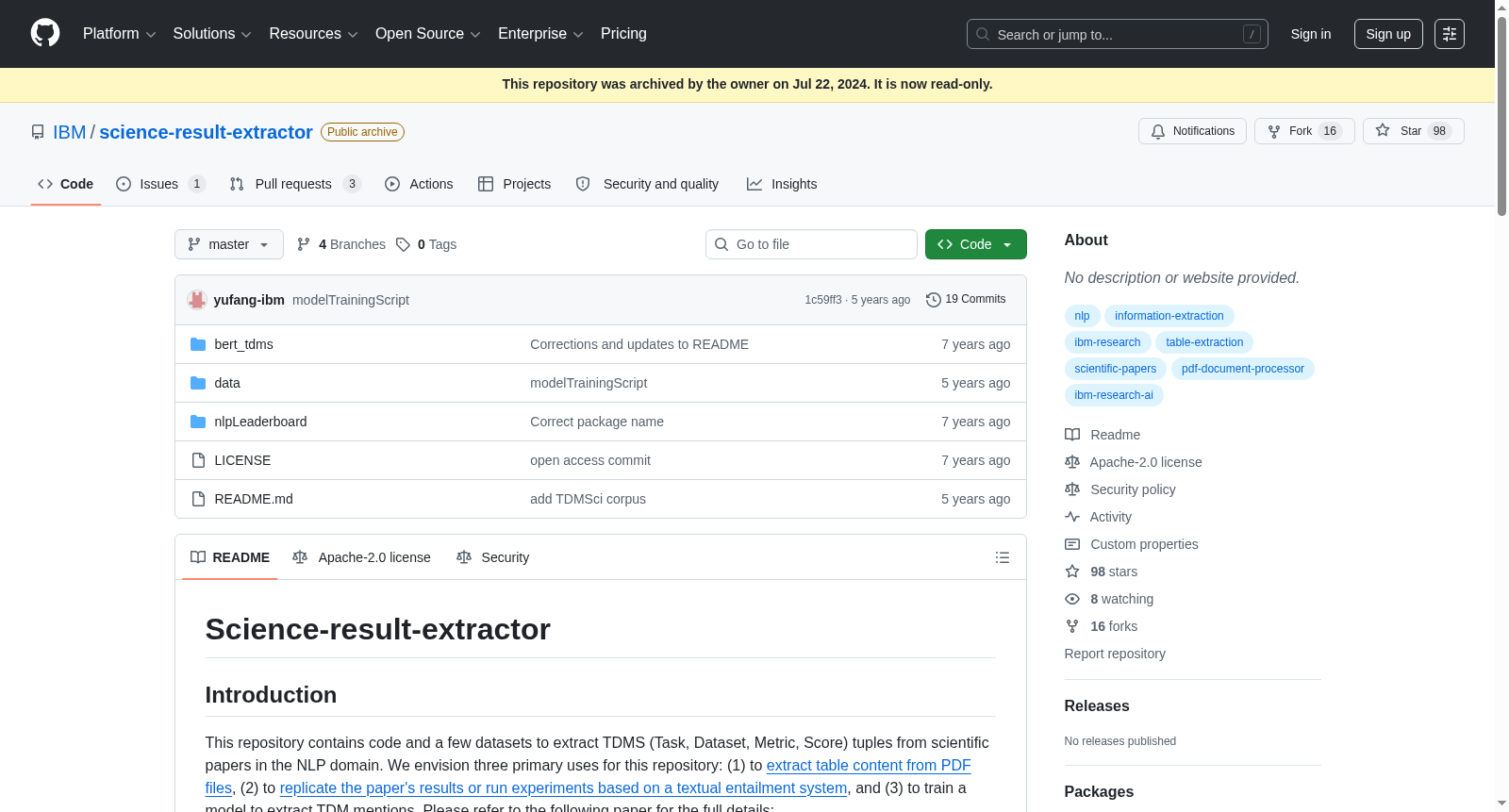View the 19 Commits history
This screenshot has width=1509, height=812.
(x=966, y=299)
